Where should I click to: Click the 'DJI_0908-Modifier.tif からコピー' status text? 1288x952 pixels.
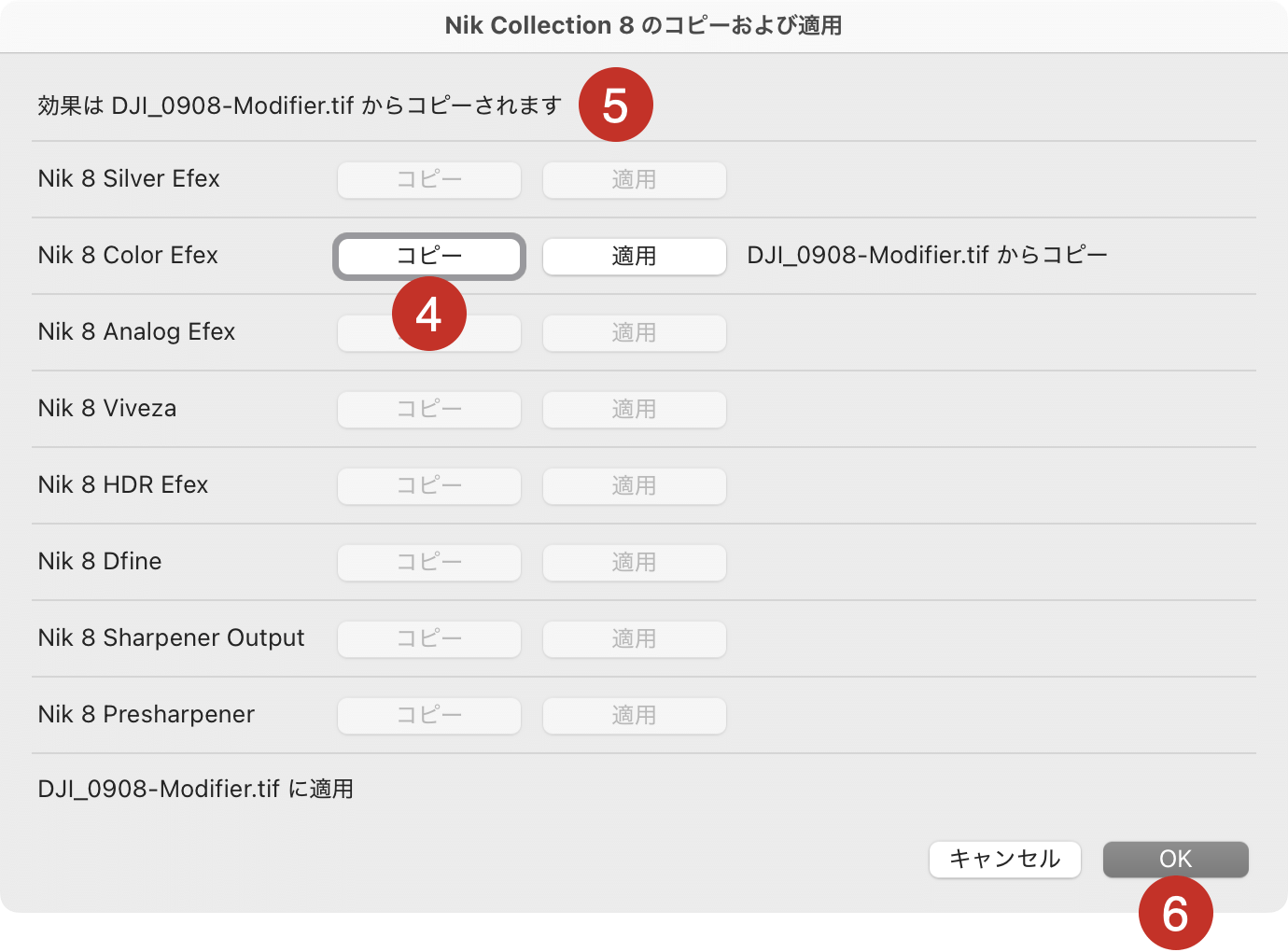pyautogui.click(x=927, y=255)
